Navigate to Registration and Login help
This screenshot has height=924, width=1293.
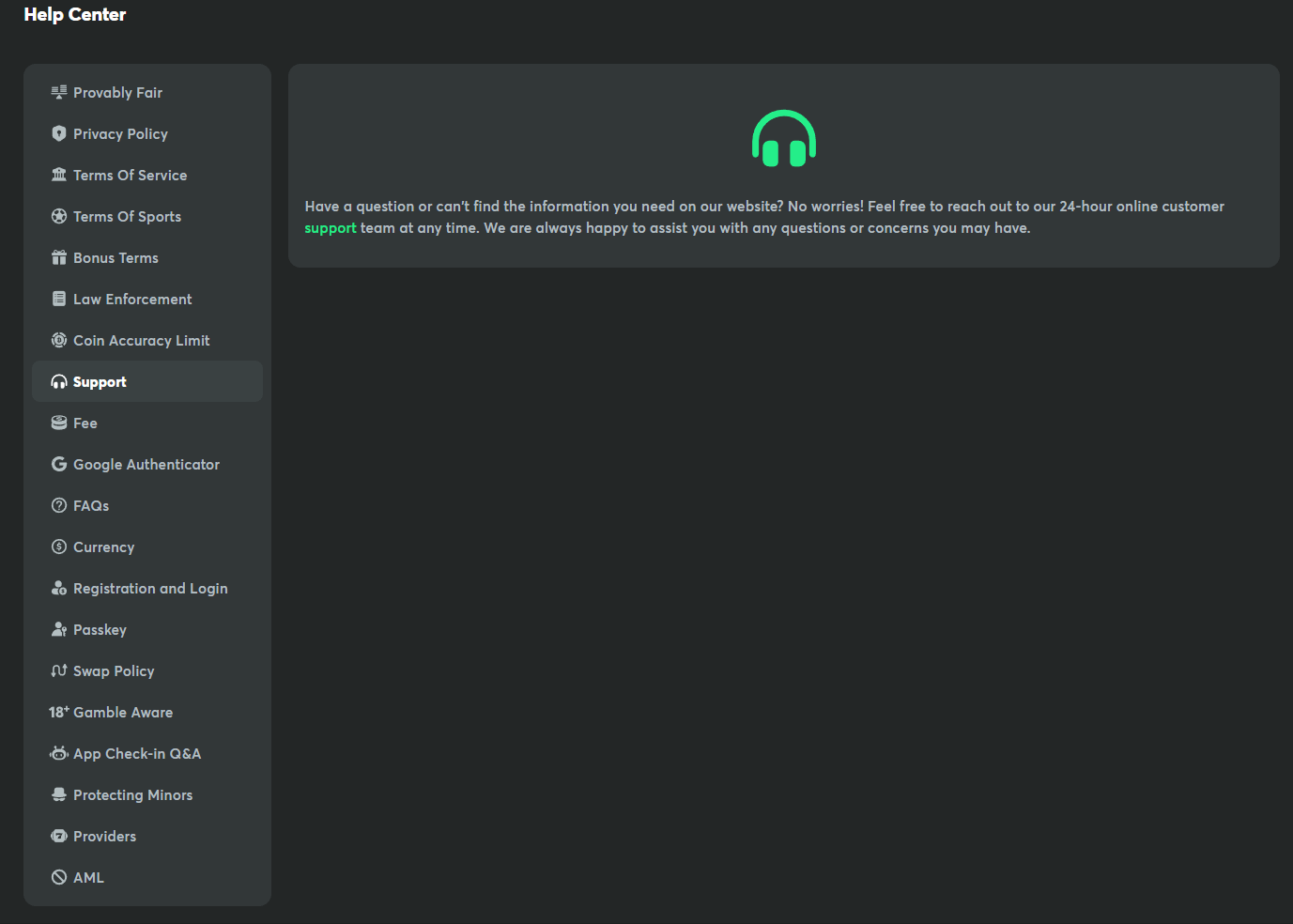point(150,589)
